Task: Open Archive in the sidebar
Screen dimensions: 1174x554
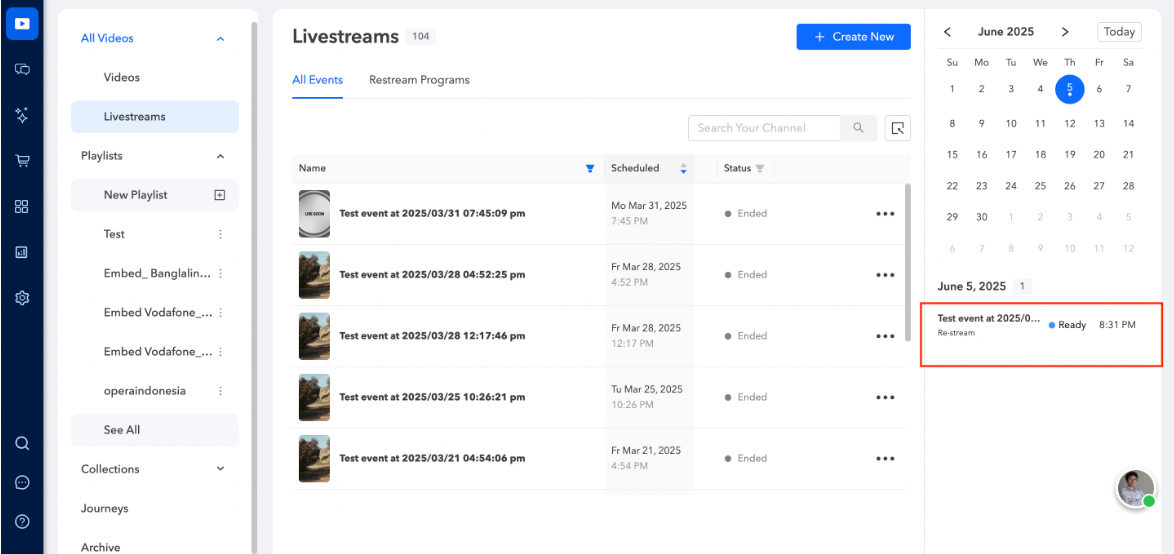Action: [x=100, y=547]
